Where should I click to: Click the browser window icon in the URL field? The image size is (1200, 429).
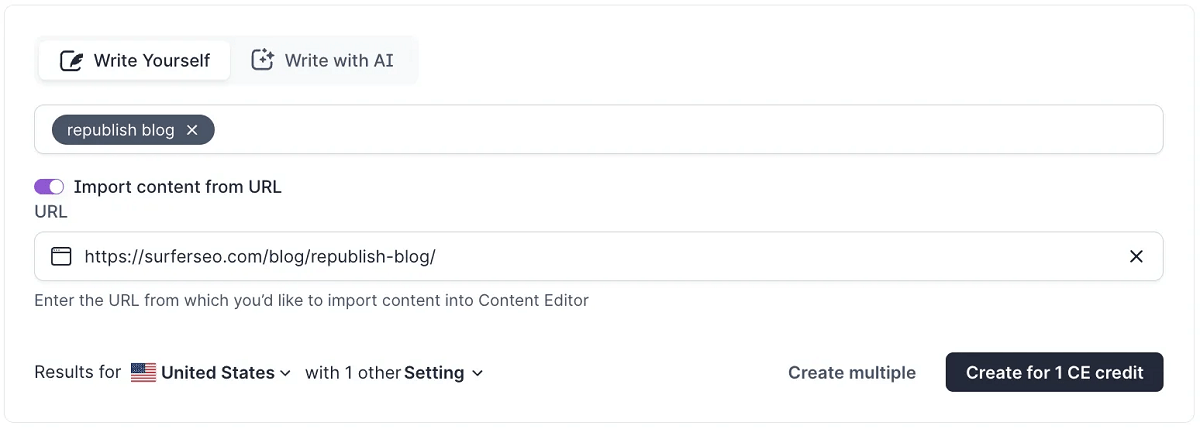click(x=61, y=257)
